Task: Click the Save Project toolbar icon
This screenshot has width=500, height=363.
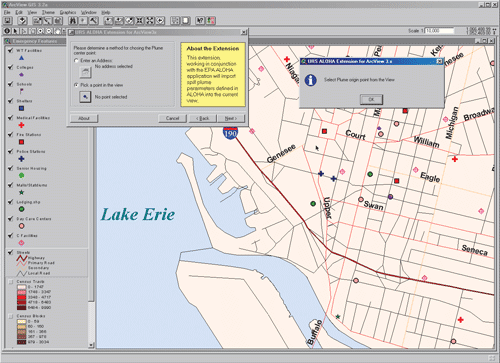Action: coord(8,21)
